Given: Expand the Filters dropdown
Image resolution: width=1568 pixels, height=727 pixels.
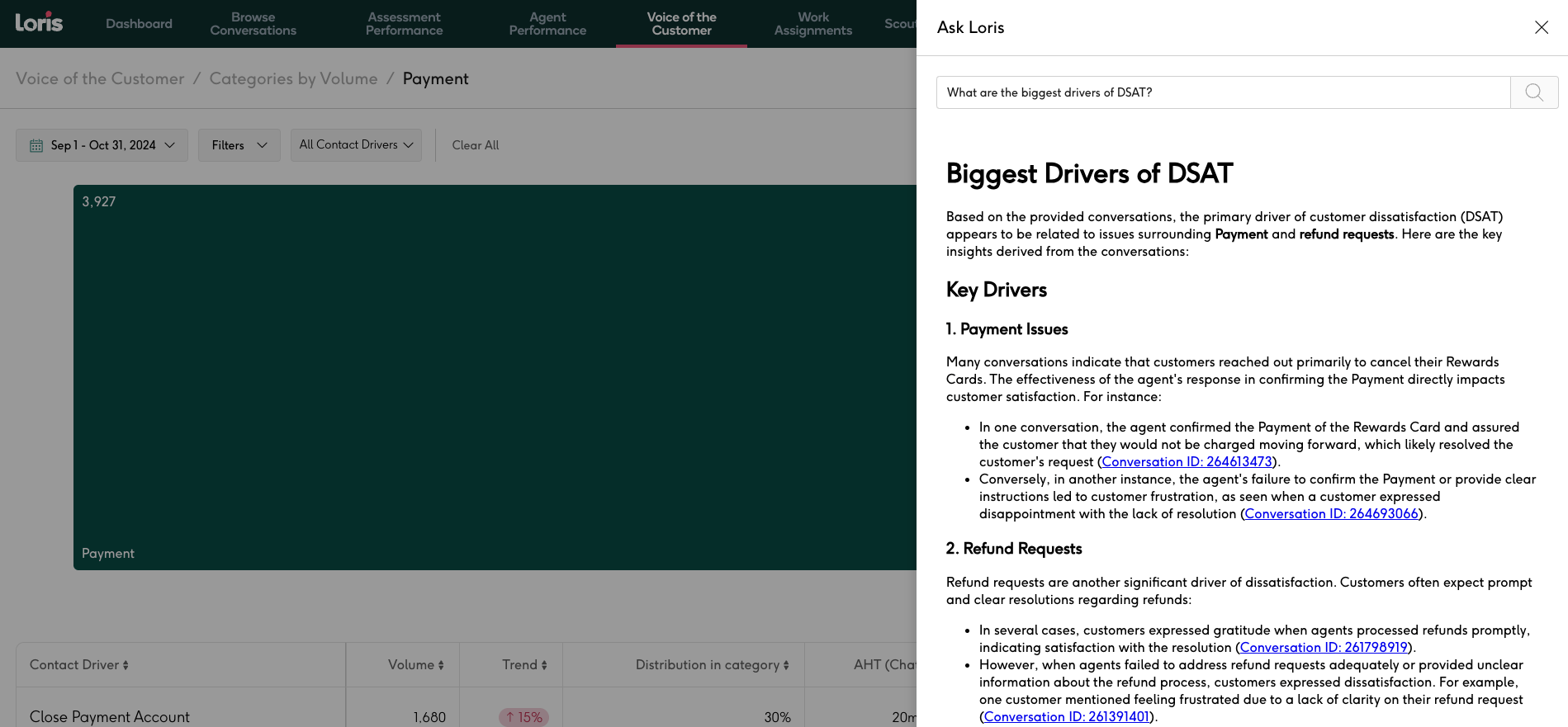Looking at the screenshot, I should click(239, 145).
